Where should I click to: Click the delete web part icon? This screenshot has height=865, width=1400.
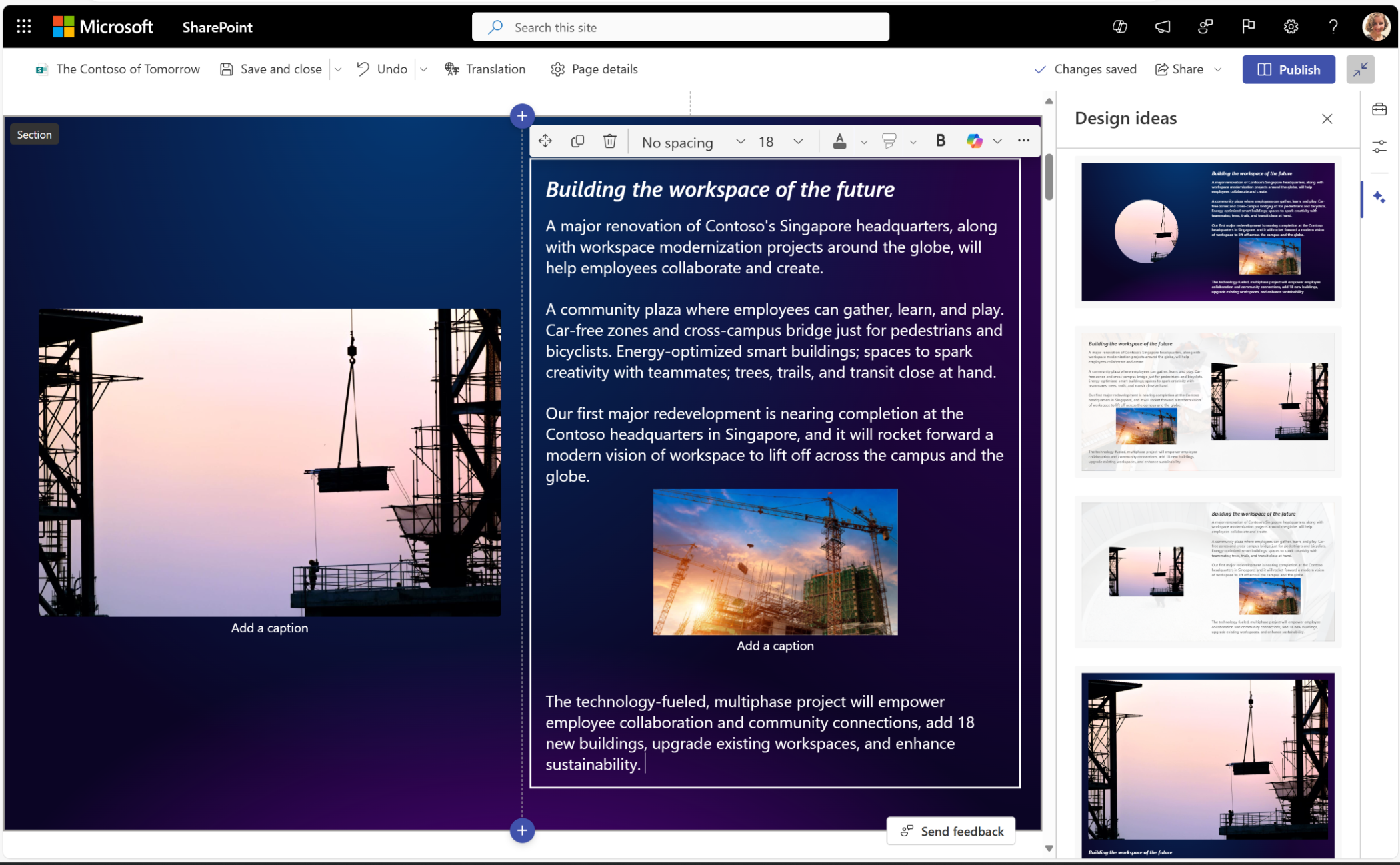pyautogui.click(x=610, y=140)
